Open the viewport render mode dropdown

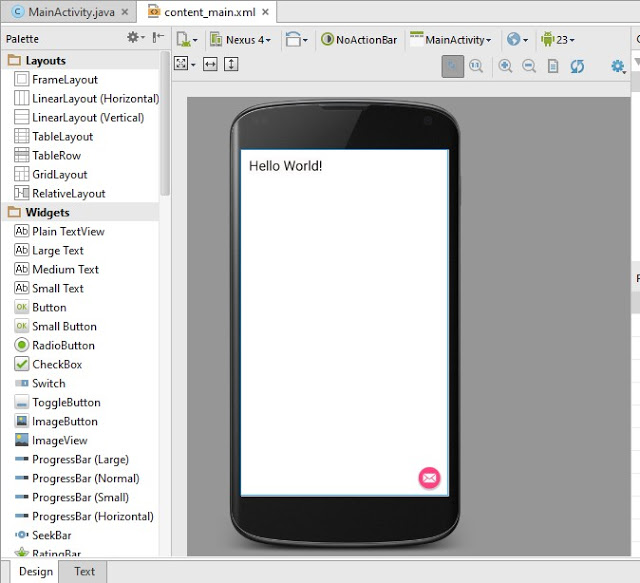click(x=184, y=64)
